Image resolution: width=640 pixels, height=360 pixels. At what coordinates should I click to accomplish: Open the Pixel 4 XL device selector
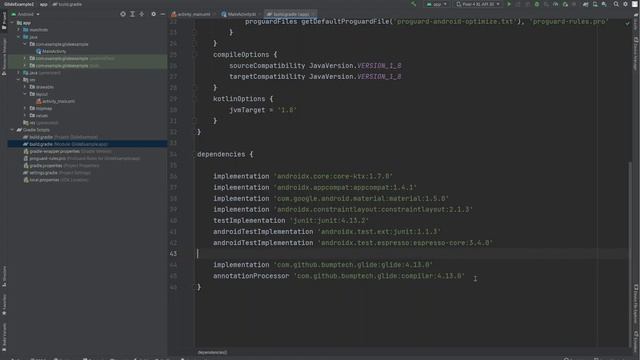(478, 4)
